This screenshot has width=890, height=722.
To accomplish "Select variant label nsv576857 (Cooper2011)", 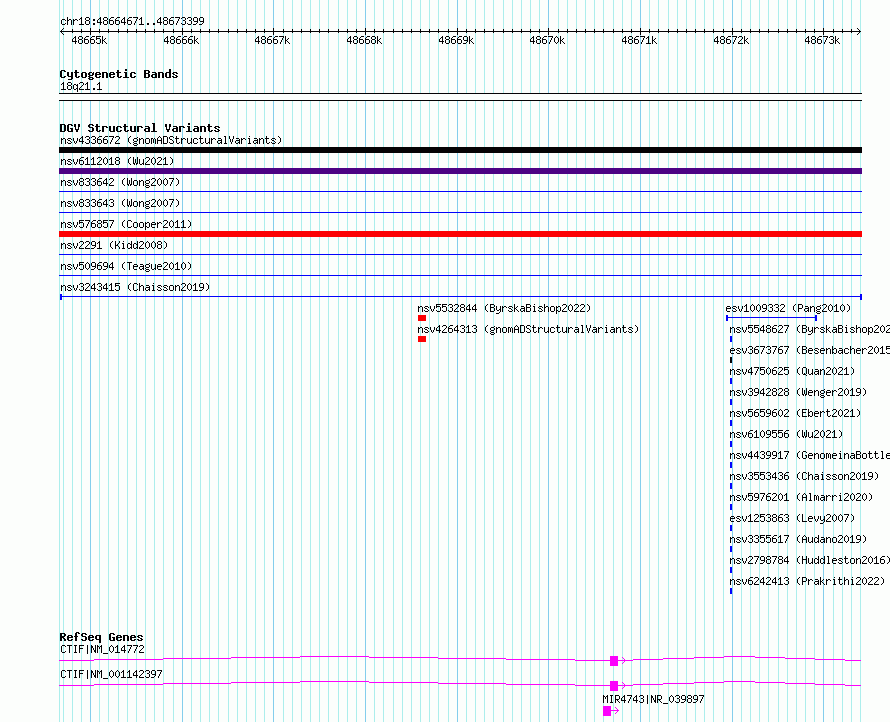I will pyautogui.click(x=126, y=224).
